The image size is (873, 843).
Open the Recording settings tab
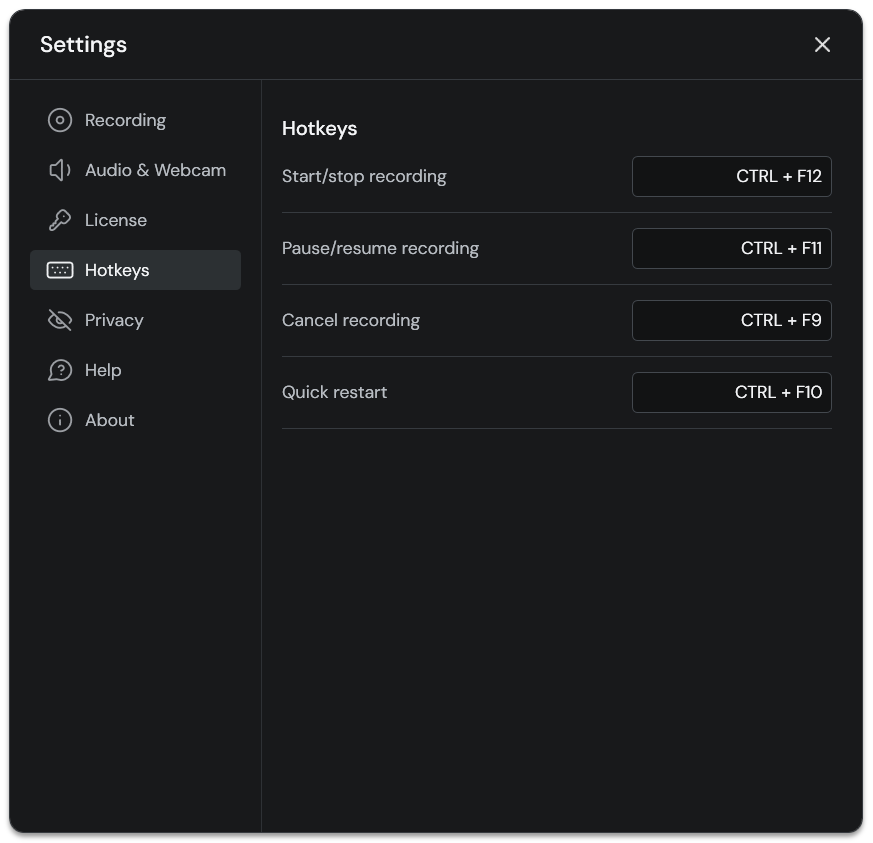click(x=125, y=120)
